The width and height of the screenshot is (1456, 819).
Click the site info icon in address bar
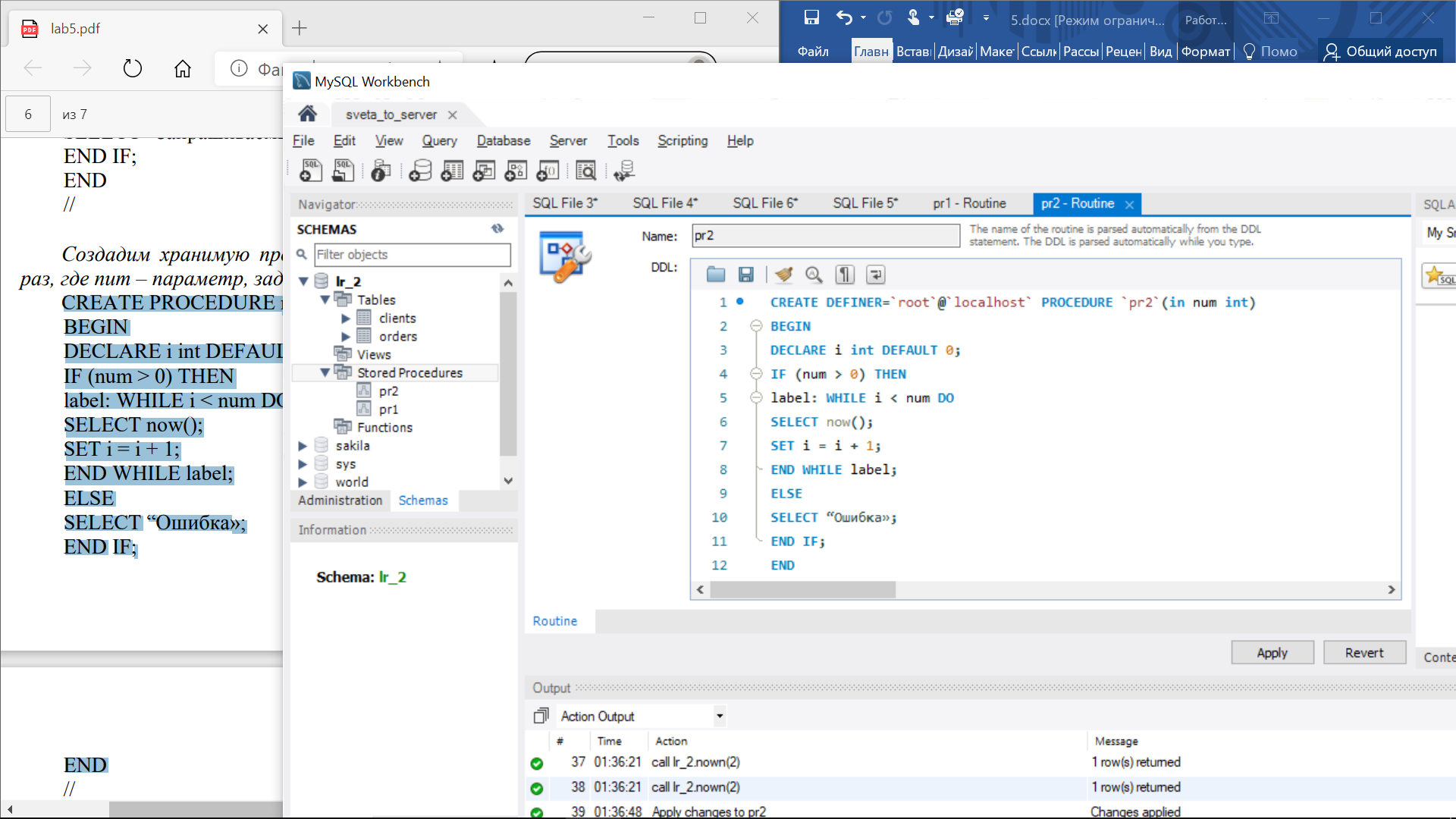tap(239, 68)
